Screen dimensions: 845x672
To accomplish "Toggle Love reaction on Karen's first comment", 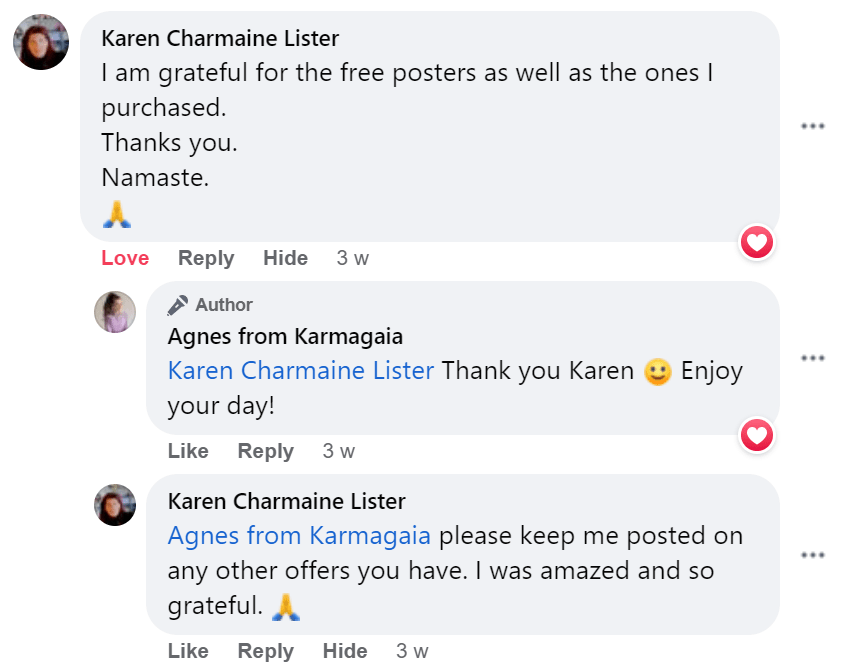I will coord(125,258).
